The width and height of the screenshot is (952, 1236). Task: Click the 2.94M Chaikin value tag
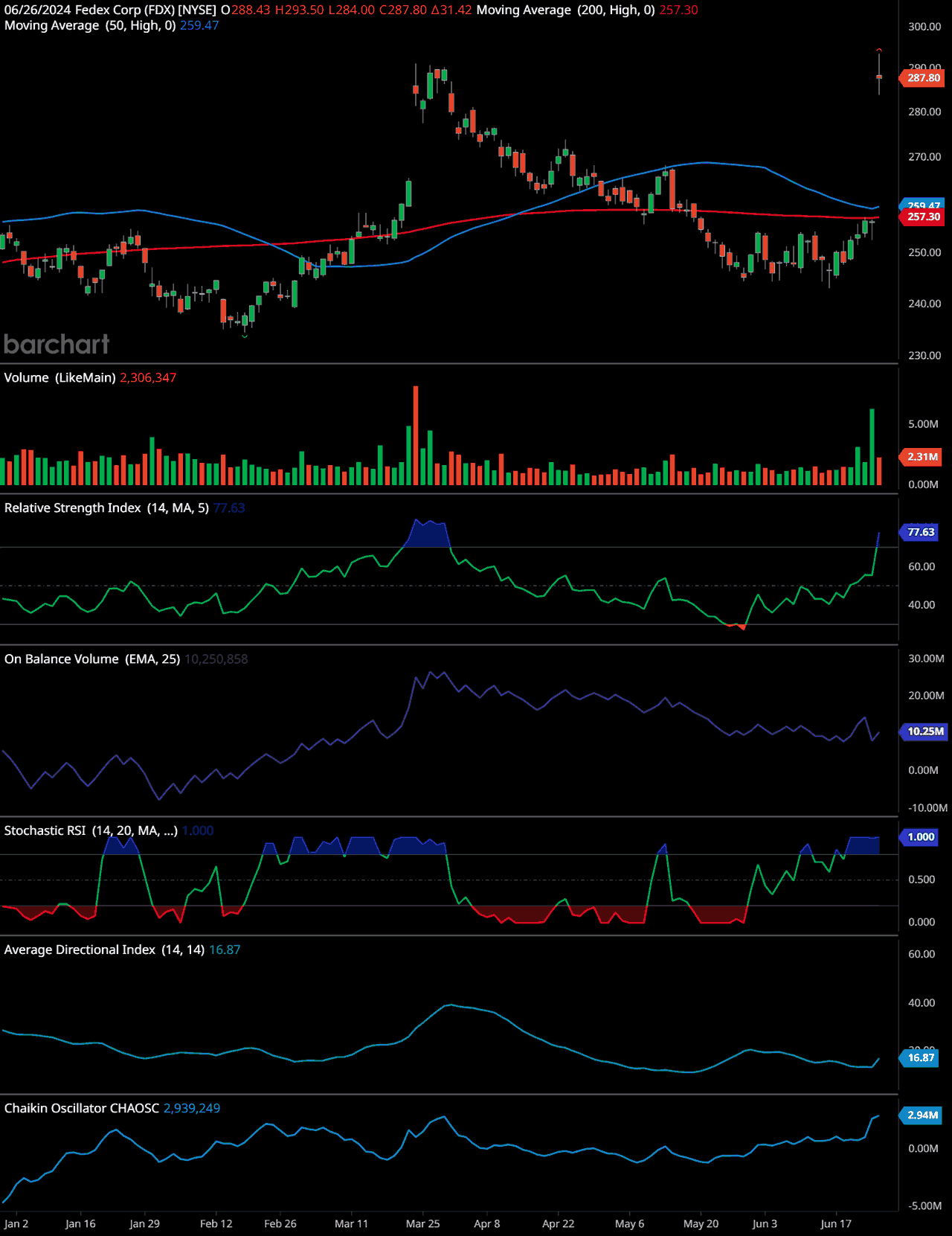click(x=922, y=1115)
